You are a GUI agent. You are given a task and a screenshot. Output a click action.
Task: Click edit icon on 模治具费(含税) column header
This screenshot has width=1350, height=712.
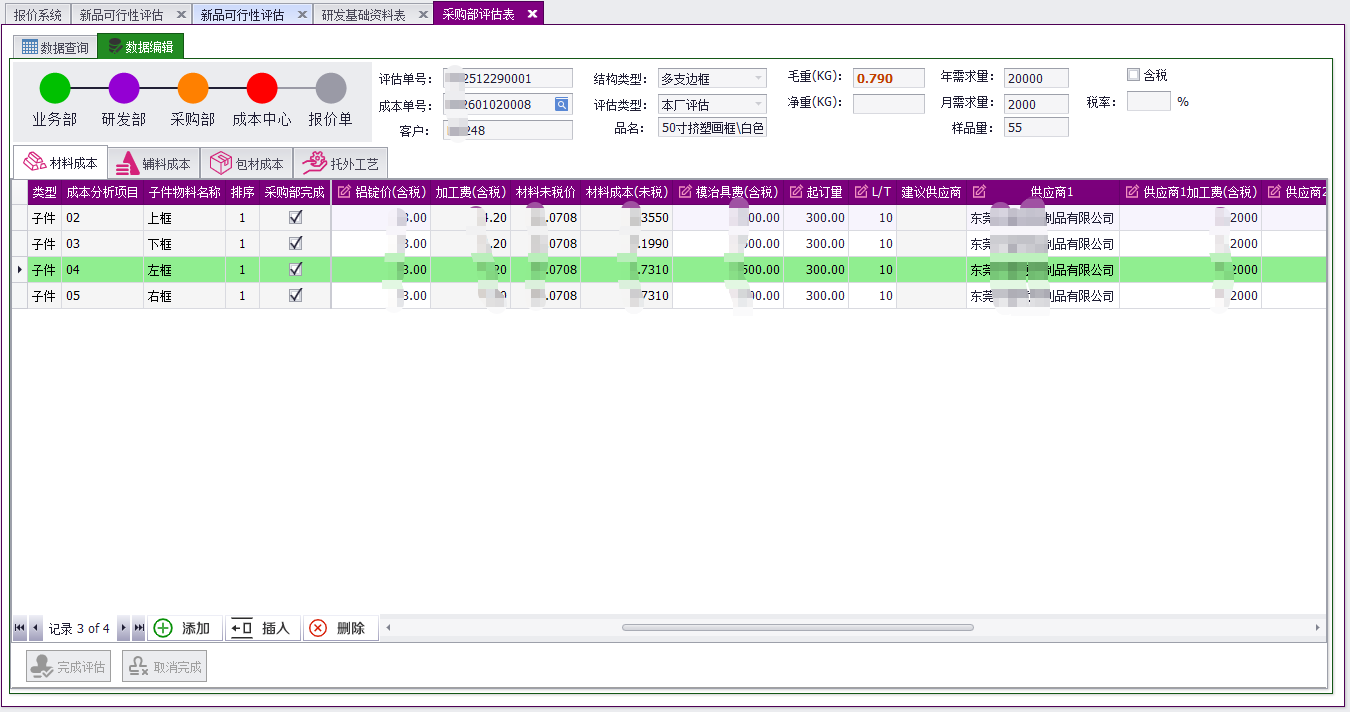tap(686, 192)
